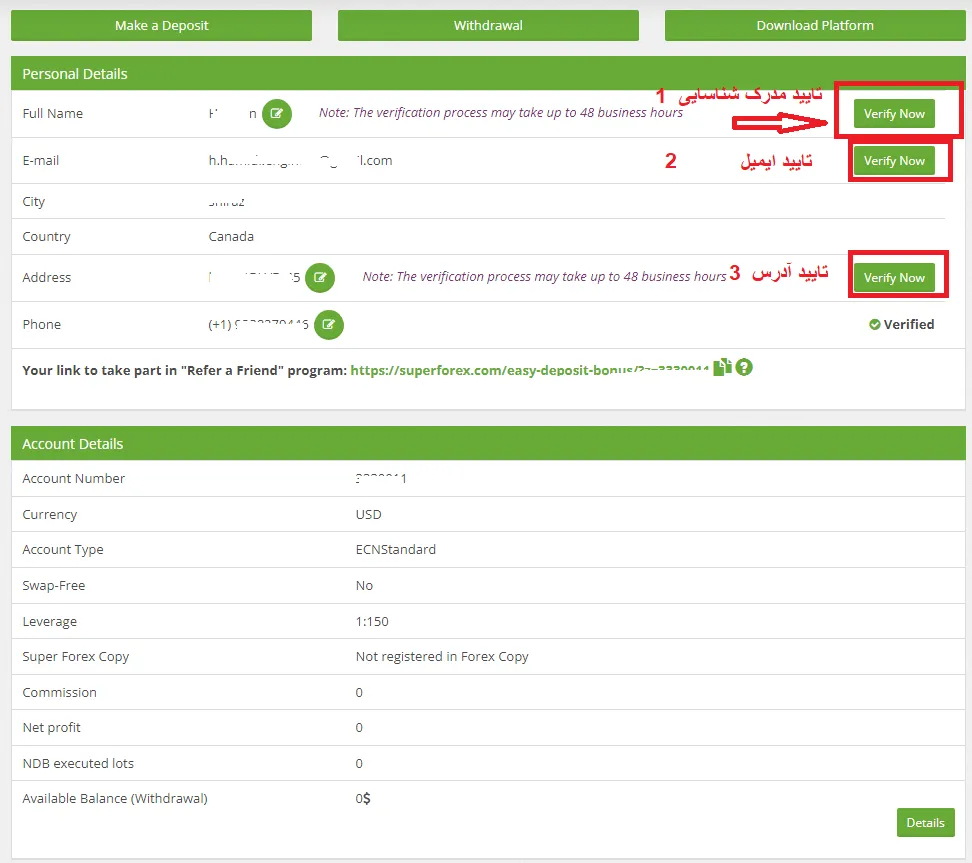Click the green question mark icon
Viewport: 972px width, 863px height.
coord(744,368)
